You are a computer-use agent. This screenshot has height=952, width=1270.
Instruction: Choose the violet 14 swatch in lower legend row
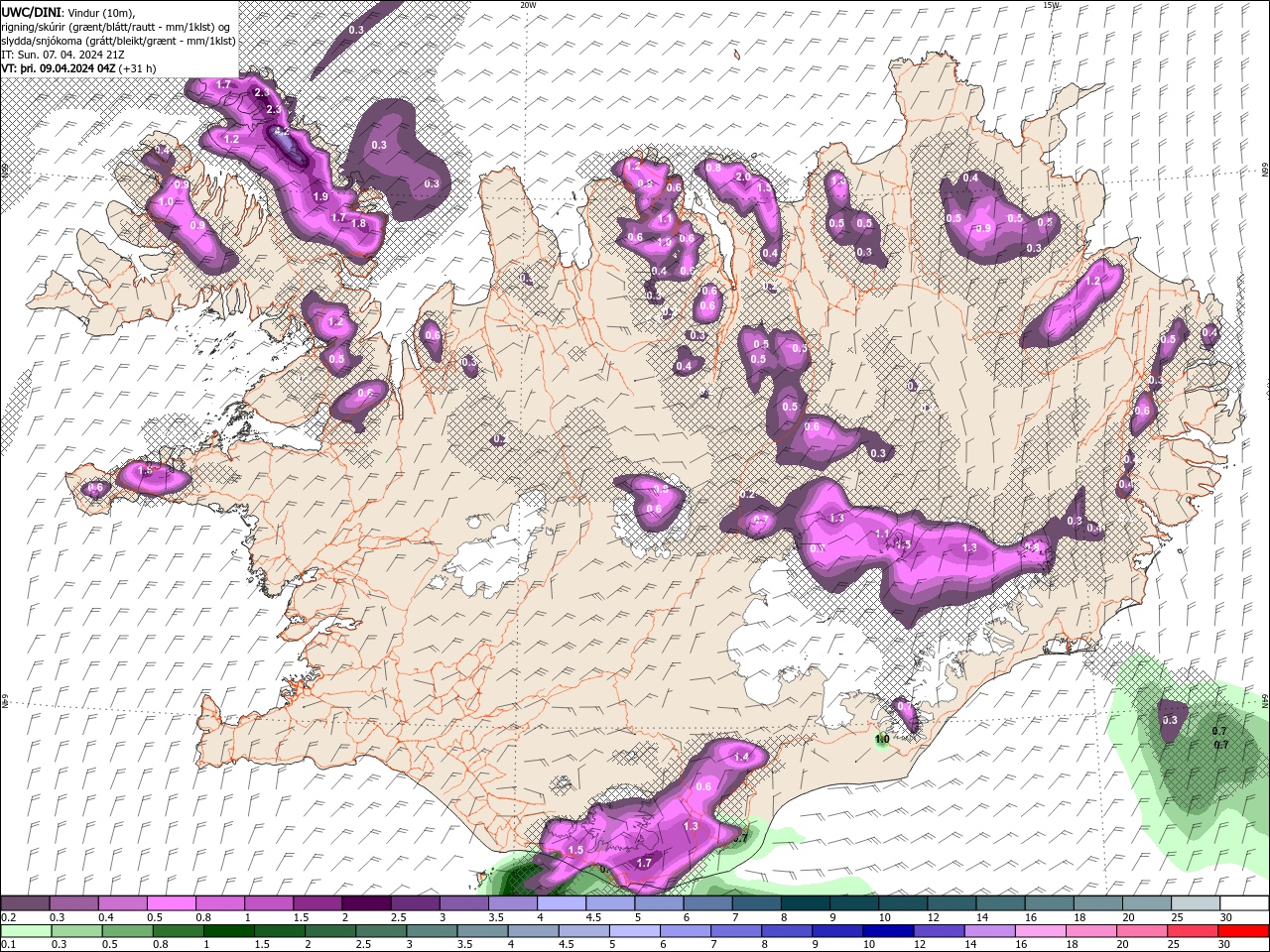988,930
